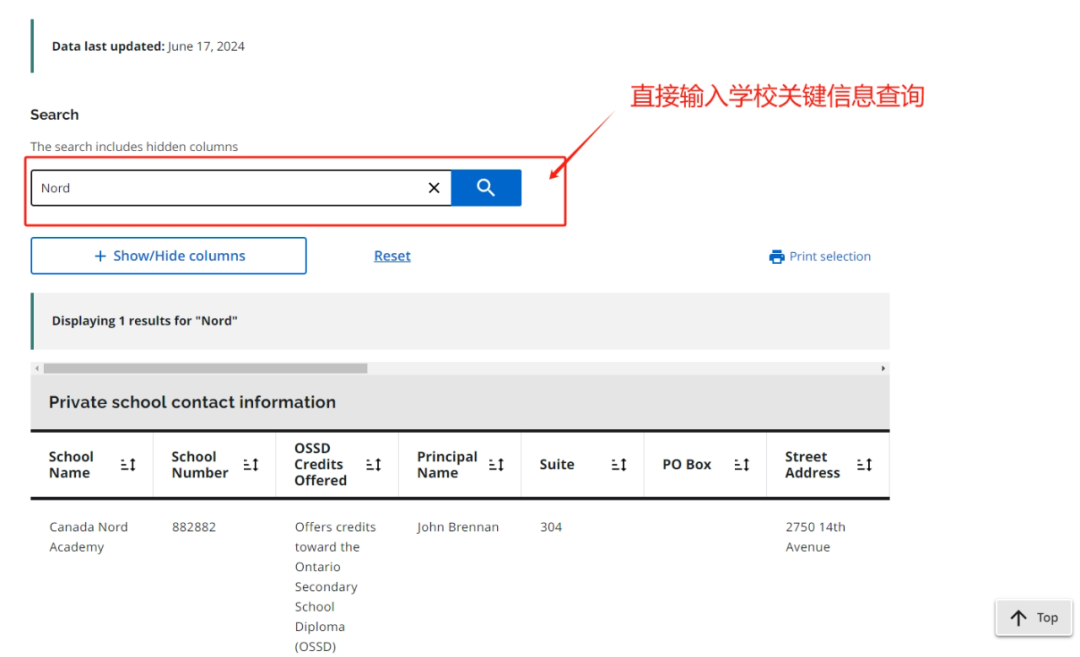Clear the search field with the X icon
This screenshot has width=1080, height=657.
coord(434,187)
